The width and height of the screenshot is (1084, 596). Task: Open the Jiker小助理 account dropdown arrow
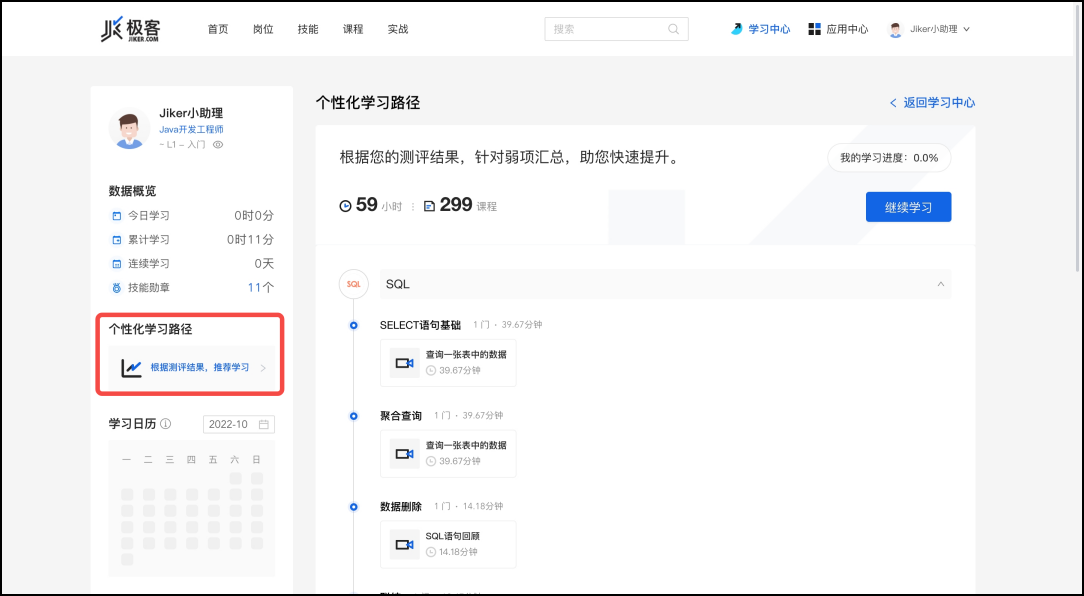[x=966, y=29]
